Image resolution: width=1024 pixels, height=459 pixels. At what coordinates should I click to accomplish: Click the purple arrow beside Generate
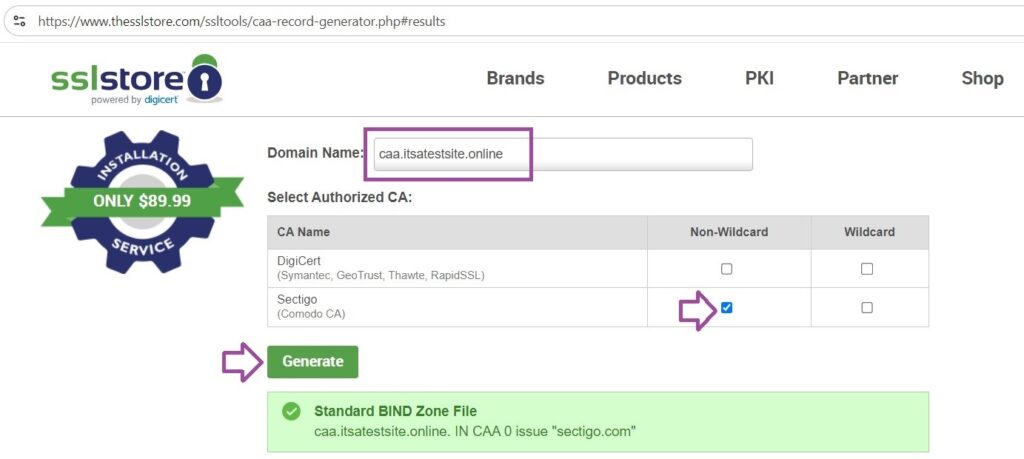pyautogui.click(x=242, y=362)
